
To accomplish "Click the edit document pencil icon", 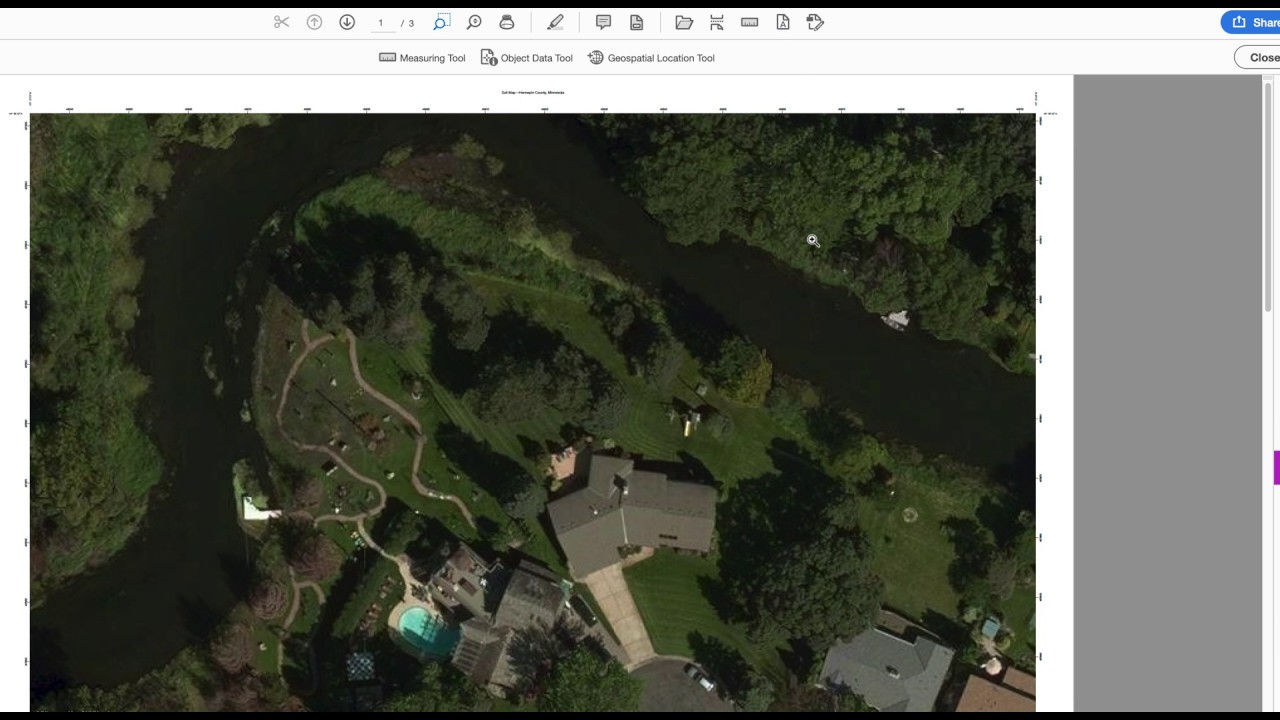I will coord(814,22).
